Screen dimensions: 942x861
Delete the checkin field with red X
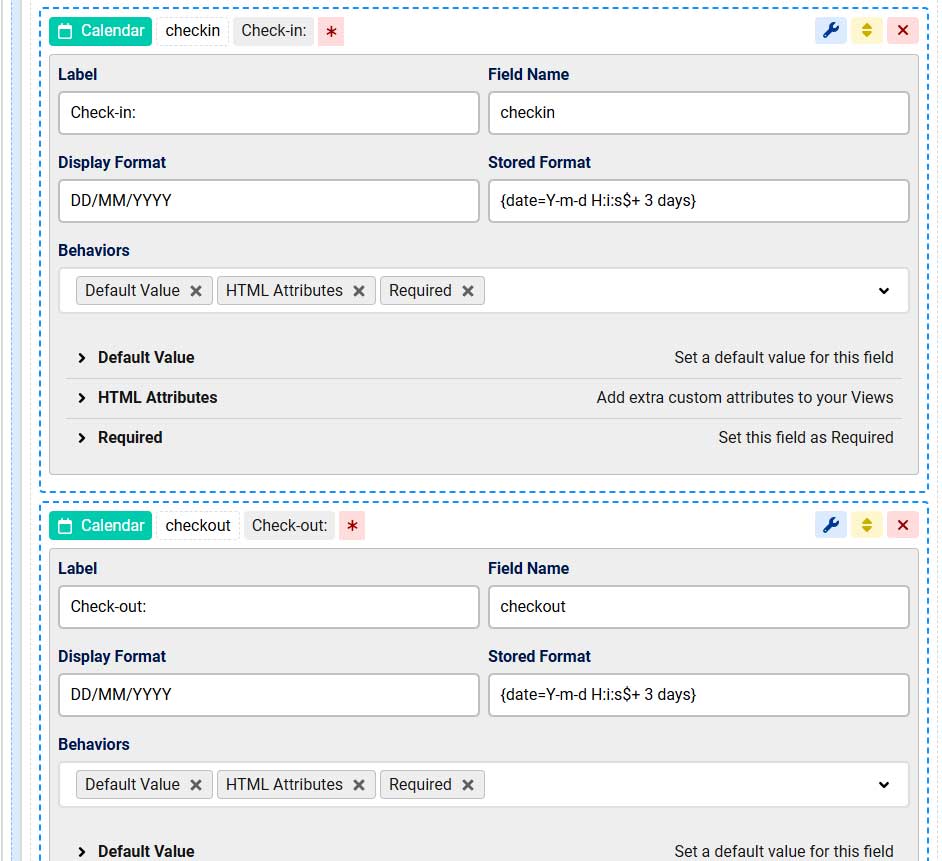pos(902,31)
